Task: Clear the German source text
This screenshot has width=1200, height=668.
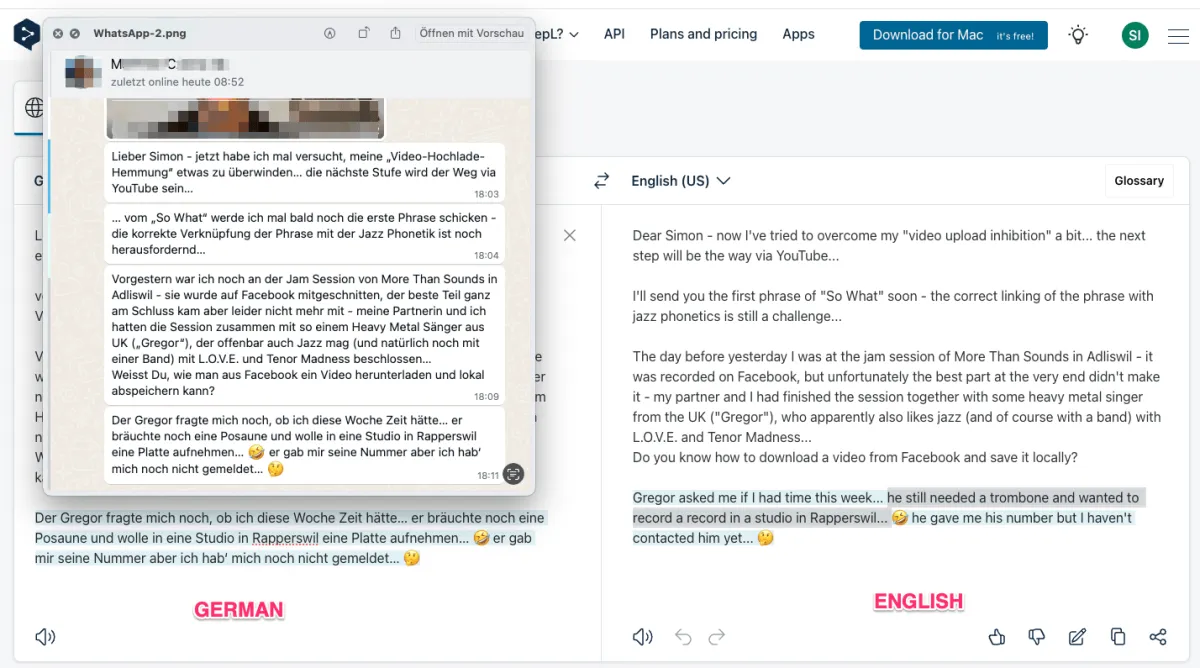Action: [569, 236]
